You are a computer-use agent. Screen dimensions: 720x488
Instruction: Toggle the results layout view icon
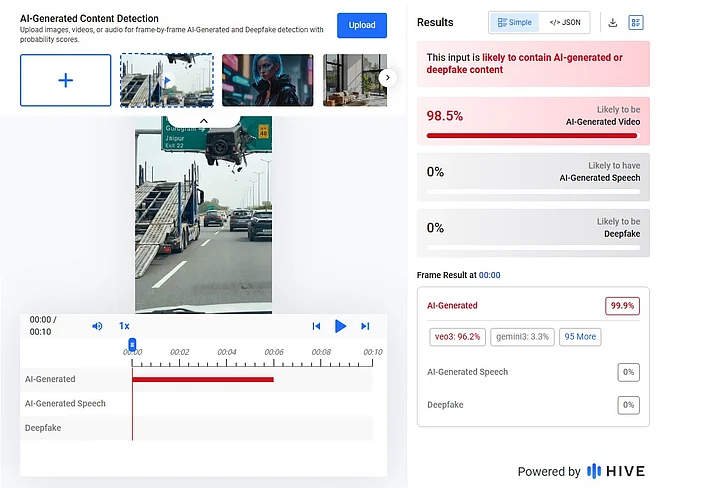click(636, 22)
